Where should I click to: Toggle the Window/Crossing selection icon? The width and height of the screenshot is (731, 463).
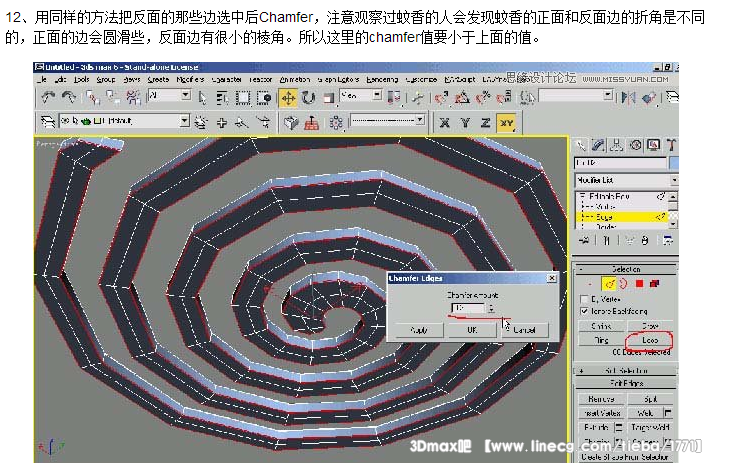264,97
